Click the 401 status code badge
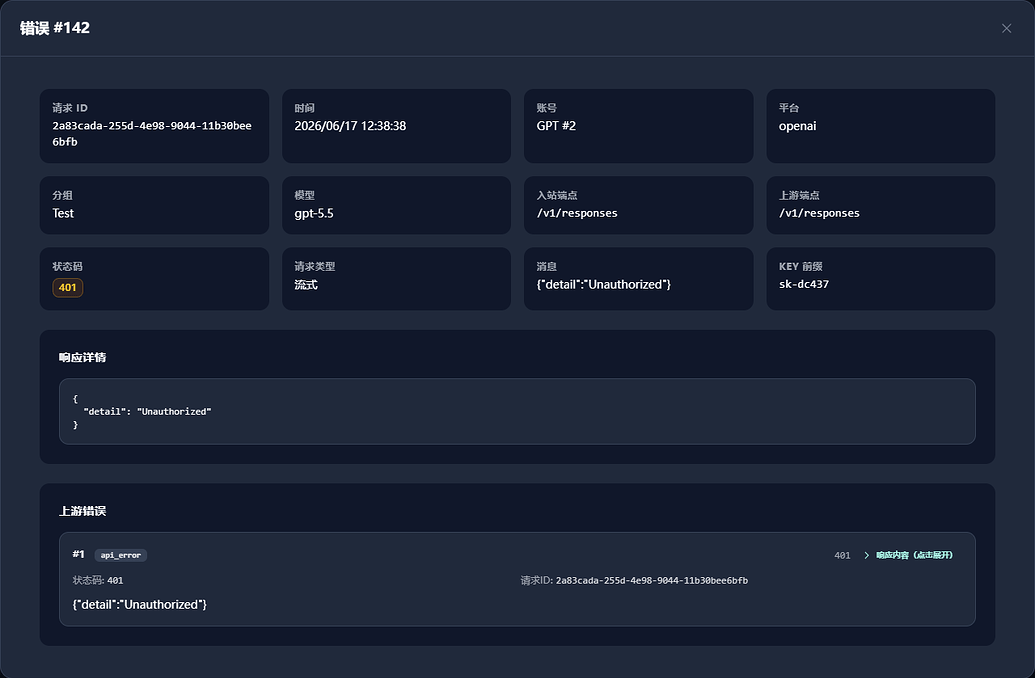The width and height of the screenshot is (1035, 678). 67,287
